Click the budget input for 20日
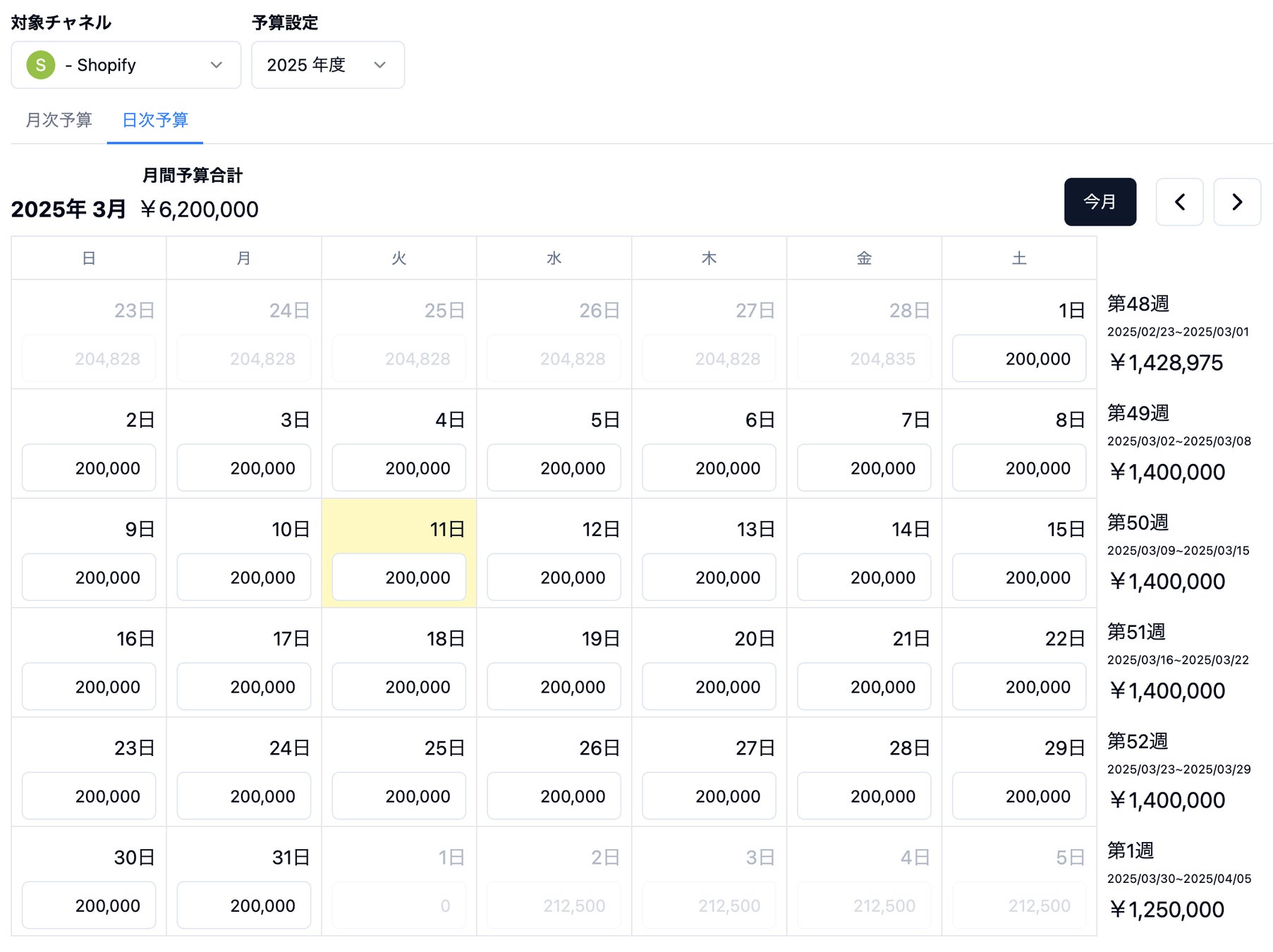The image size is (1273, 952). (708, 687)
